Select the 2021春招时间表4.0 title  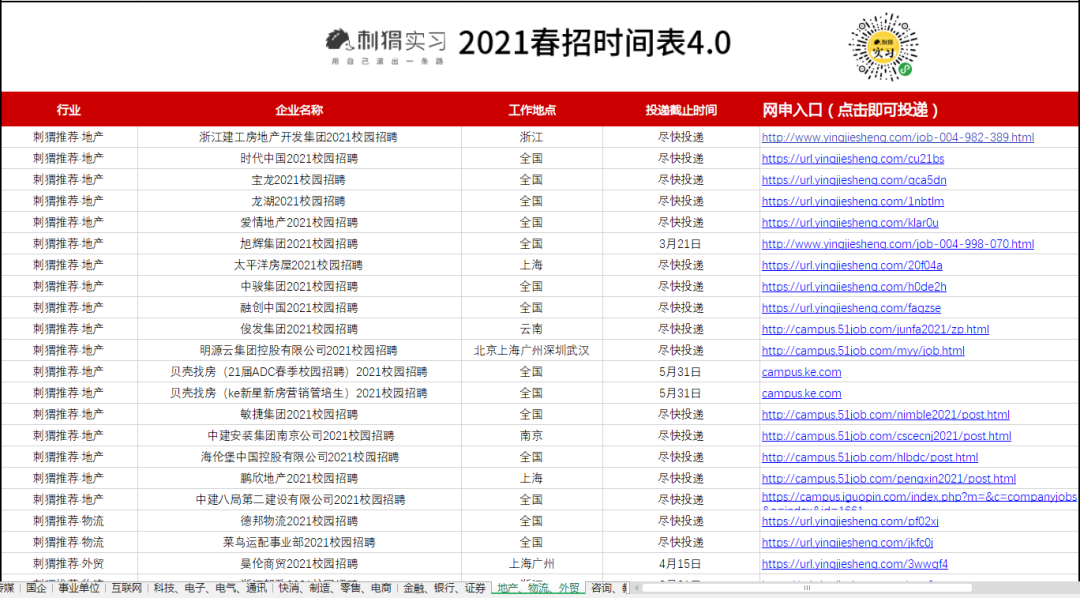(x=594, y=43)
